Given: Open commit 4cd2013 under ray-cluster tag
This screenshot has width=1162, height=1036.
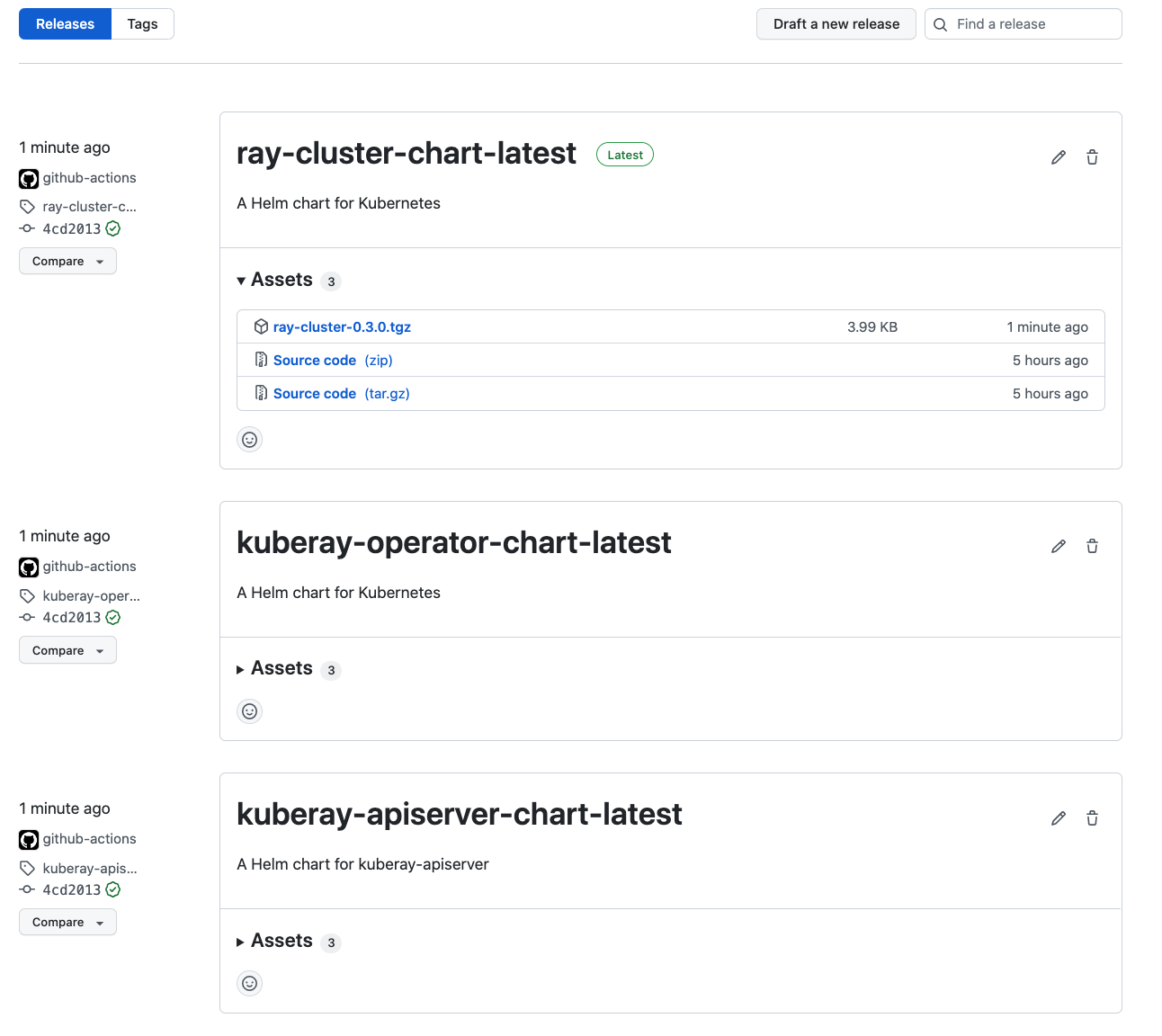Looking at the screenshot, I should point(71,228).
